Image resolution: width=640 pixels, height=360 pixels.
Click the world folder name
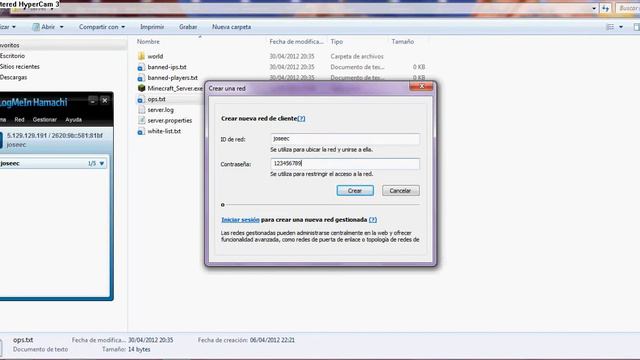tap(155, 56)
